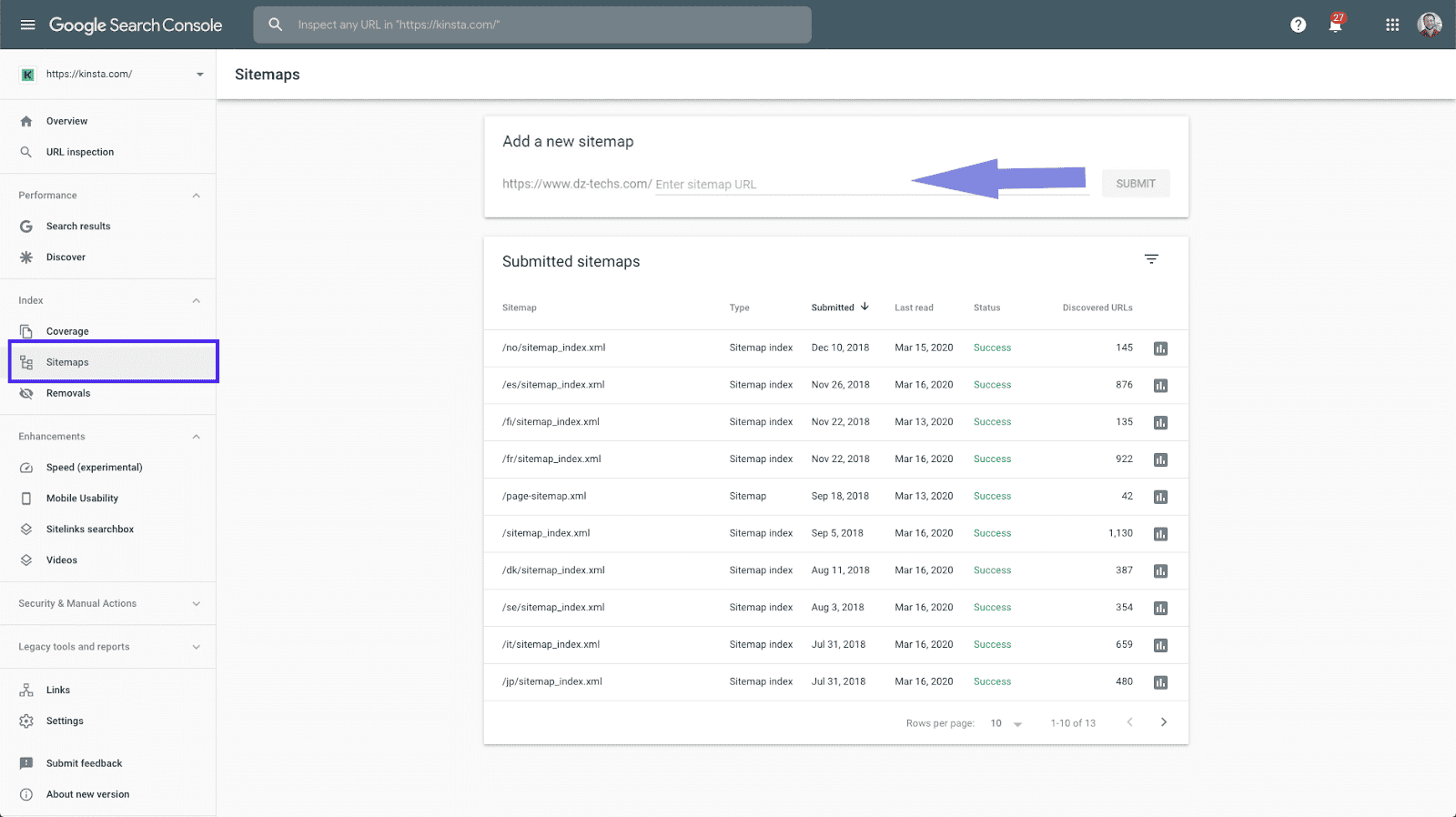Click the SUBMIT sitemap button
The image size is (1456, 817).
1136,184
